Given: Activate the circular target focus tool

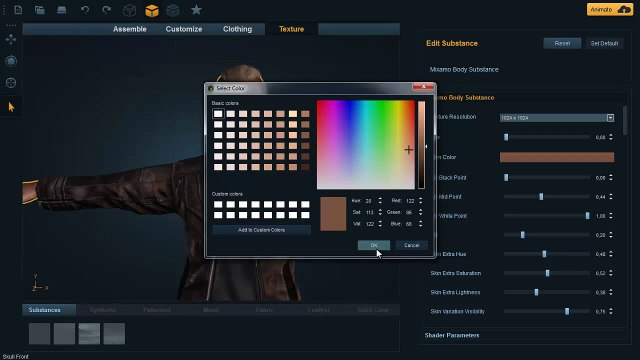Looking at the screenshot, I should point(11,83).
